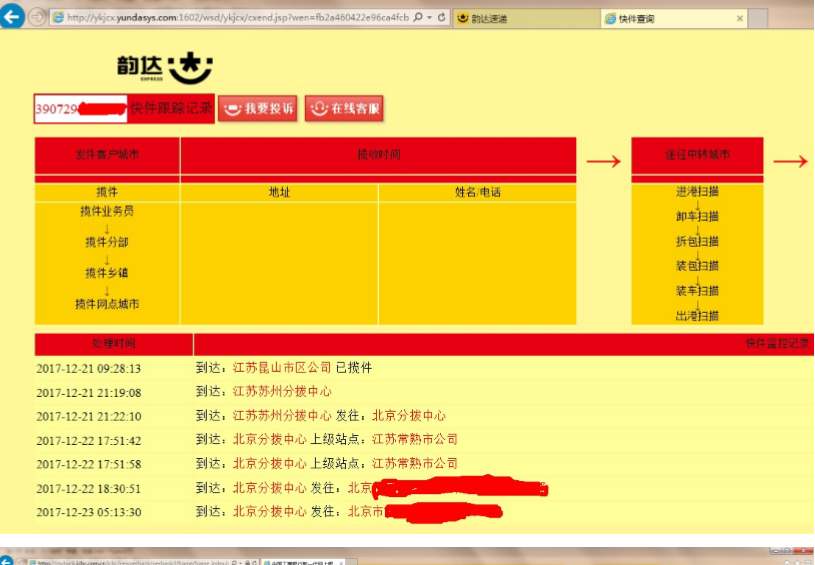815x565 pixels.
Task: Click the timestamp 2017-12-23 05:13:30
Action: pos(89,513)
